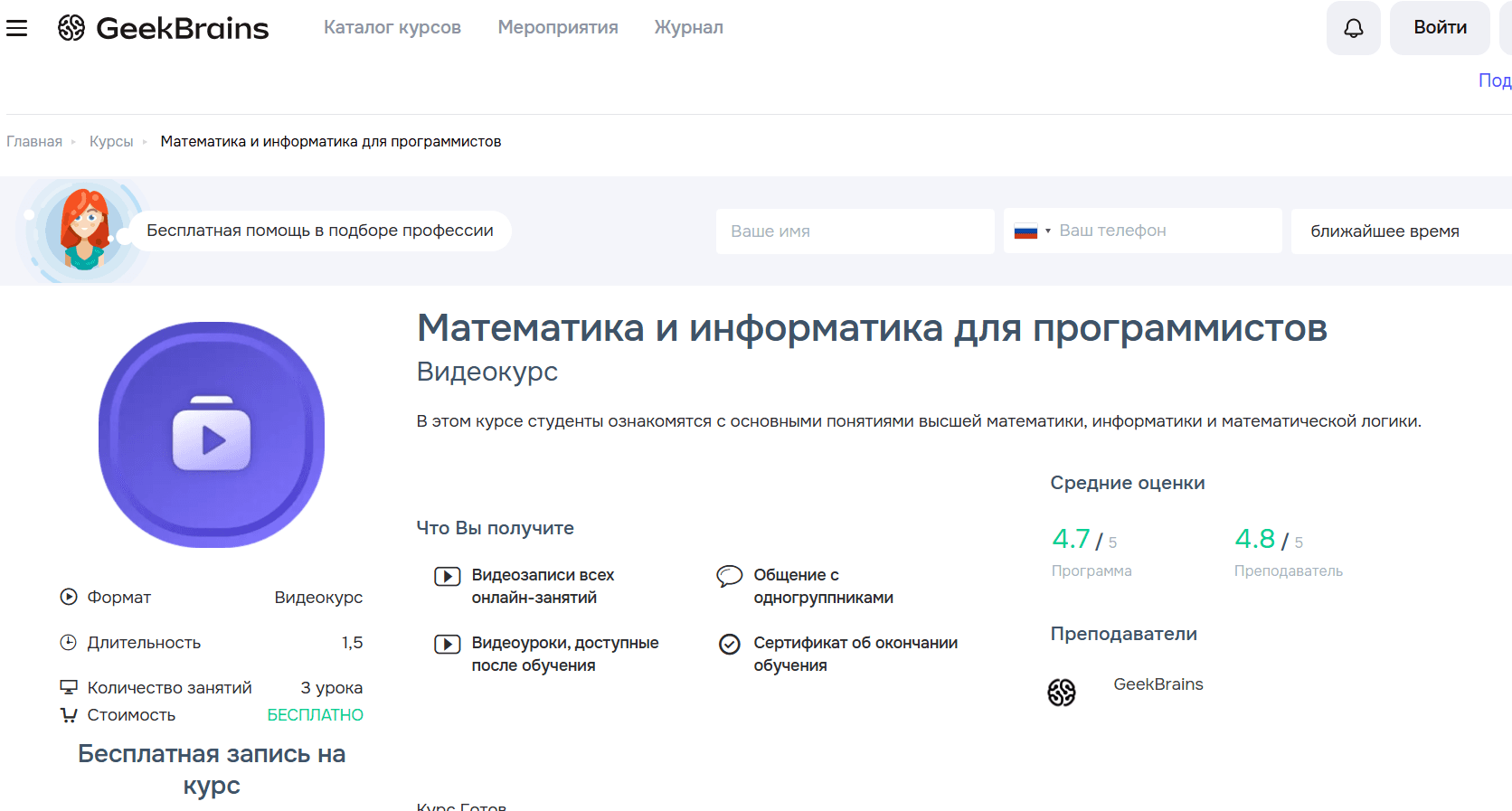Go to Мероприятия section
The width and height of the screenshot is (1512, 811).
(558, 28)
